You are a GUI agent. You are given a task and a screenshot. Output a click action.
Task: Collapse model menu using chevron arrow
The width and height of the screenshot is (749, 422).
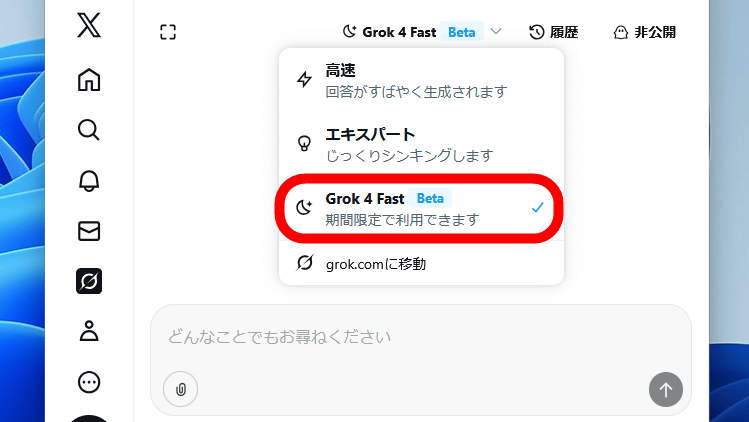tap(497, 32)
